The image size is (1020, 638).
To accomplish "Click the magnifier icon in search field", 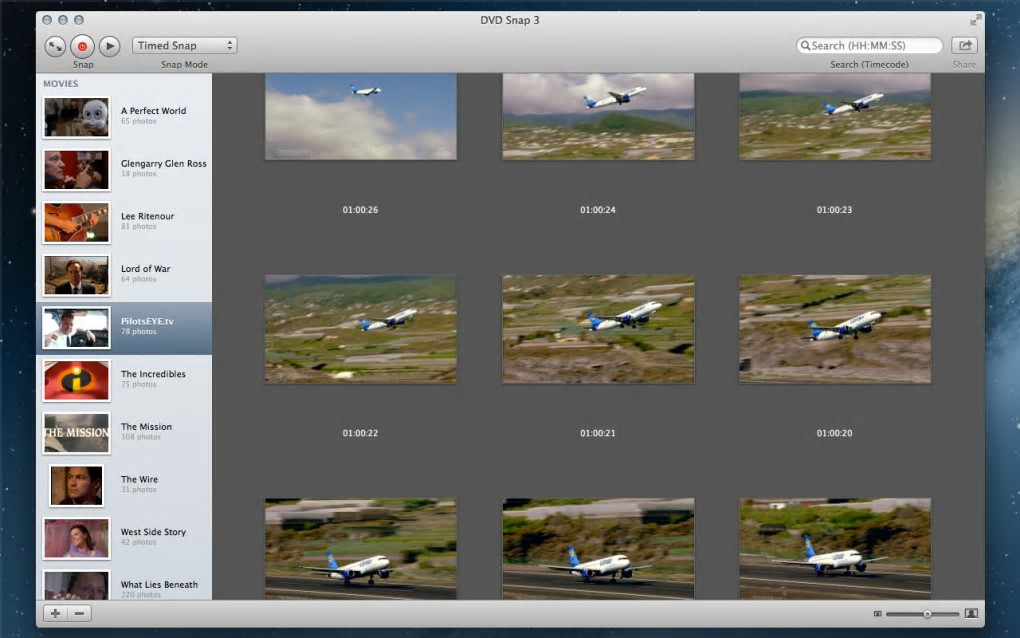I will click(x=805, y=46).
